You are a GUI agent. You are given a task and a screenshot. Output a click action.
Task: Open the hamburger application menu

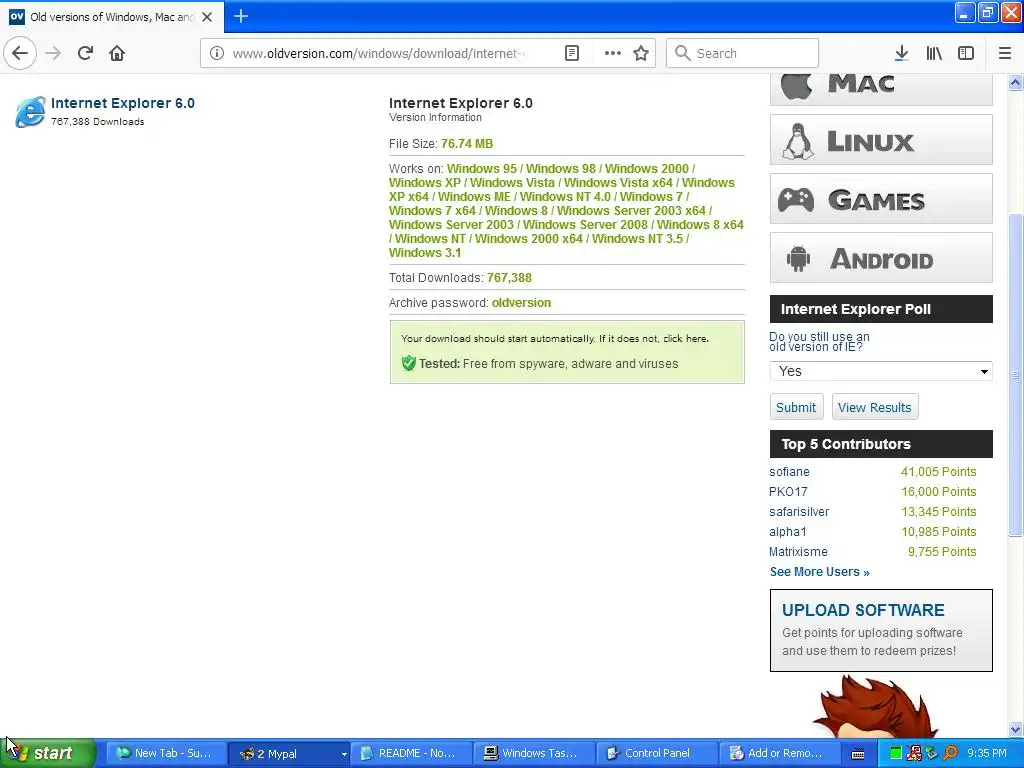[1004, 53]
